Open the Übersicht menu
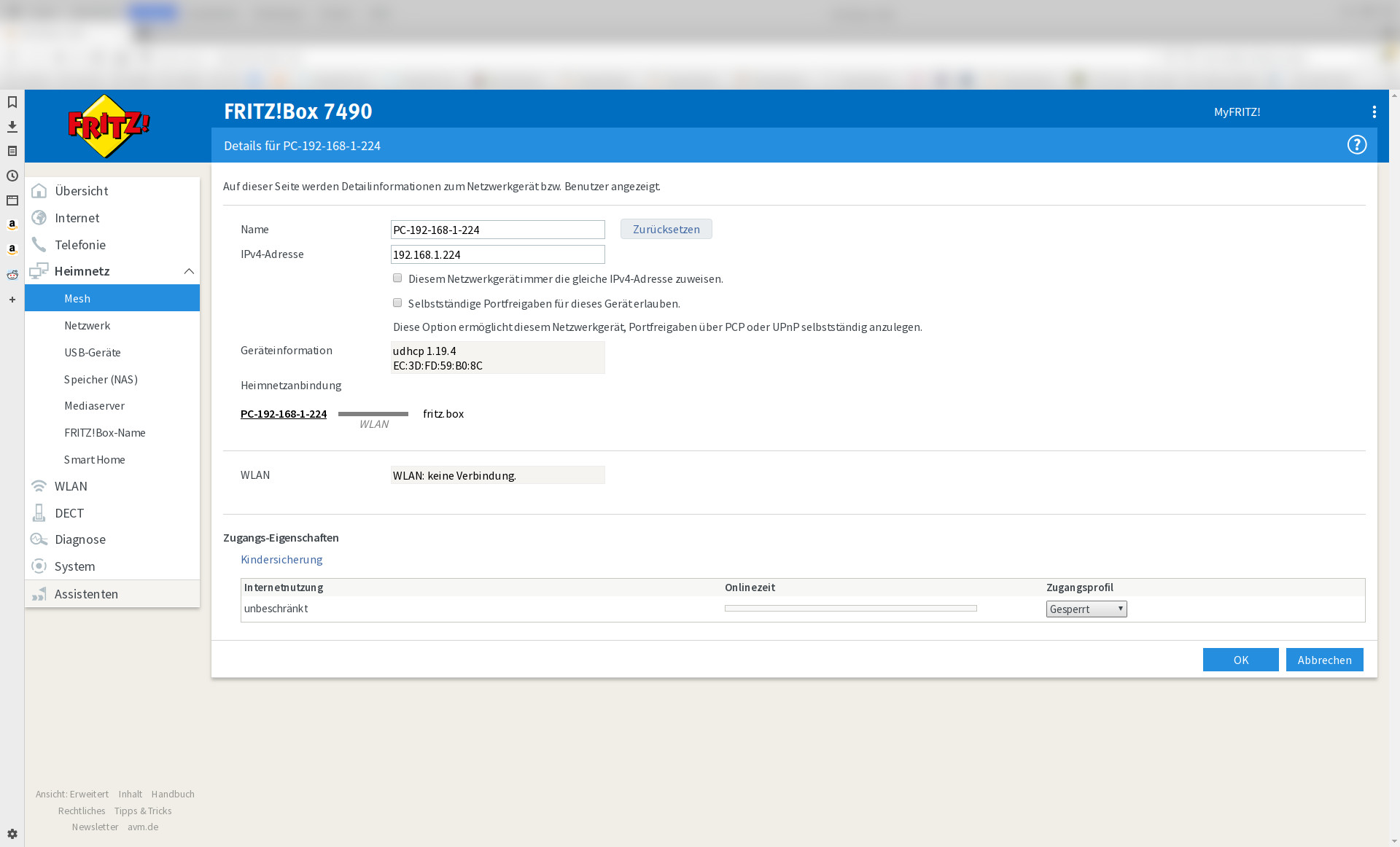The height and width of the screenshot is (847, 1400). (x=112, y=191)
